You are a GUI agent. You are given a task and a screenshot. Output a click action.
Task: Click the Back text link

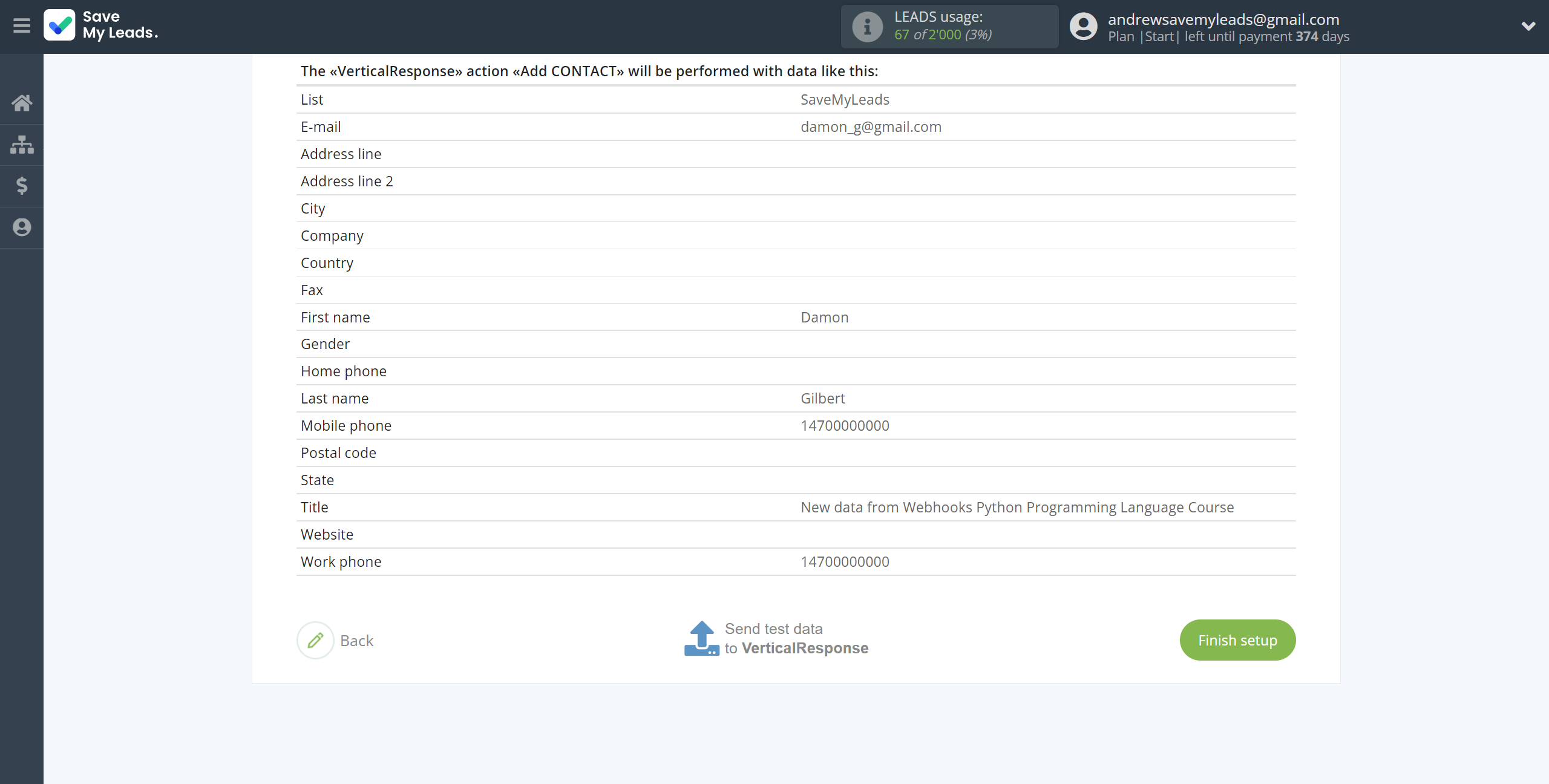(x=357, y=641)
